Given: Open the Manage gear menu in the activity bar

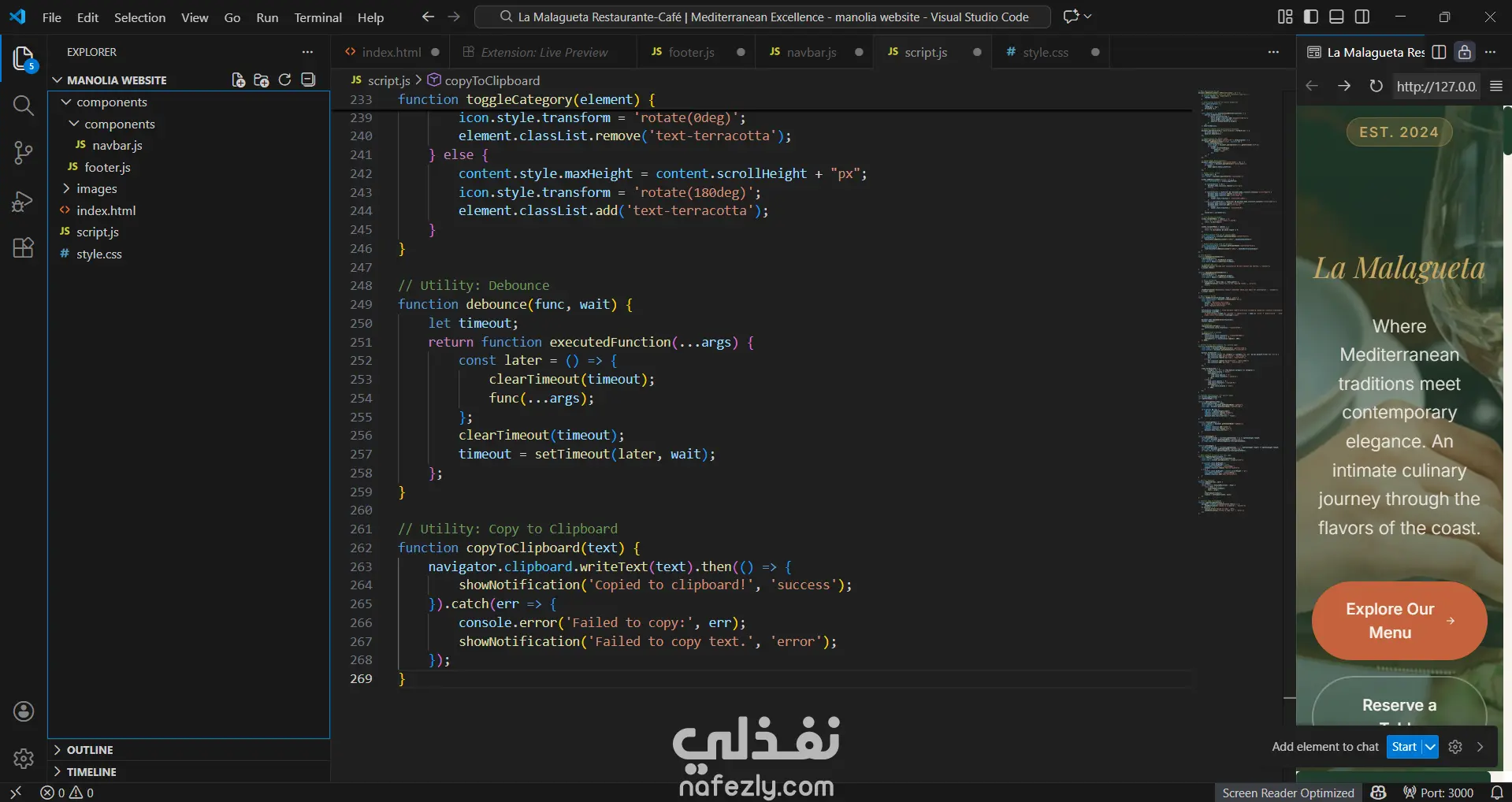Looking at the screenshot, I should [24, 758].
